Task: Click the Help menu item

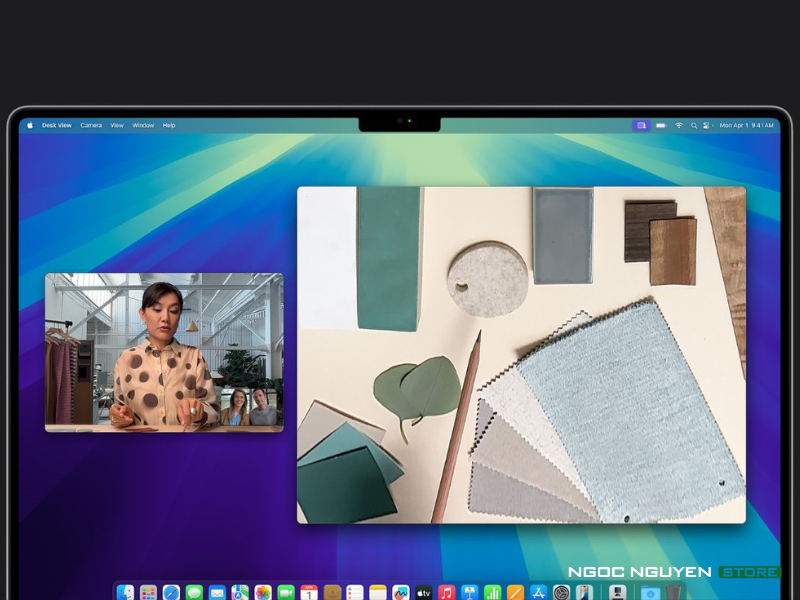Action: [169, 125]
